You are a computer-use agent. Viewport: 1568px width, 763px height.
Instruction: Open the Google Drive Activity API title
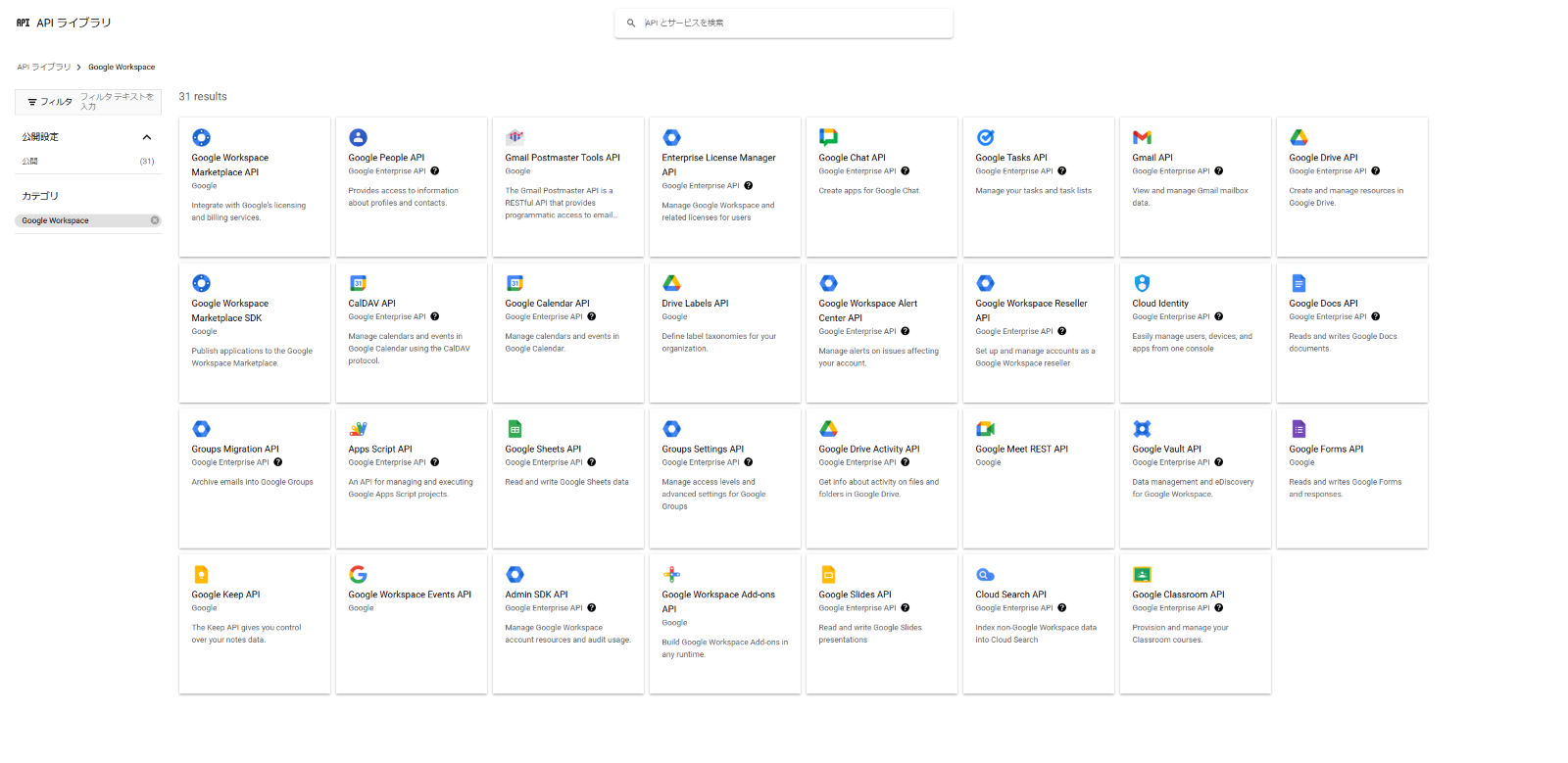click(869, 450)
